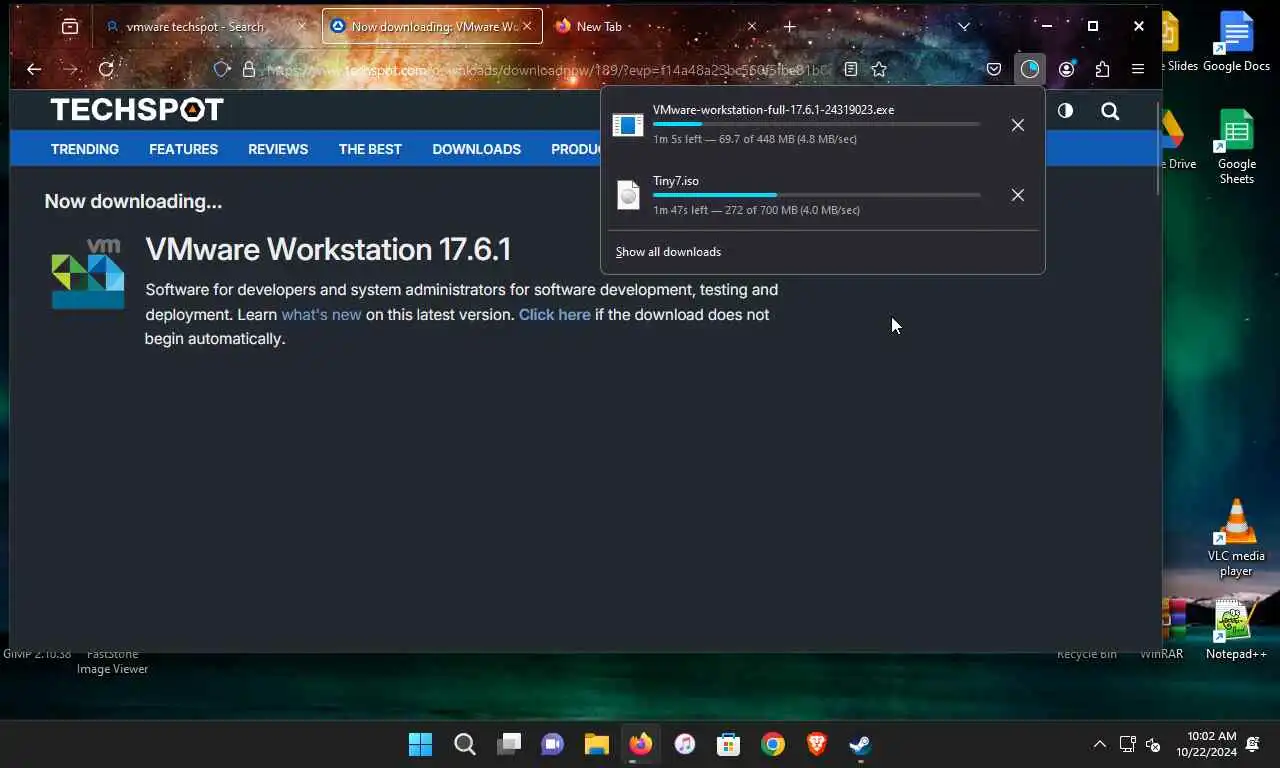Open Microsoft Store from the taskbar
The width and height of the screenshot is (1280, 768).
(x=728, y=744)
